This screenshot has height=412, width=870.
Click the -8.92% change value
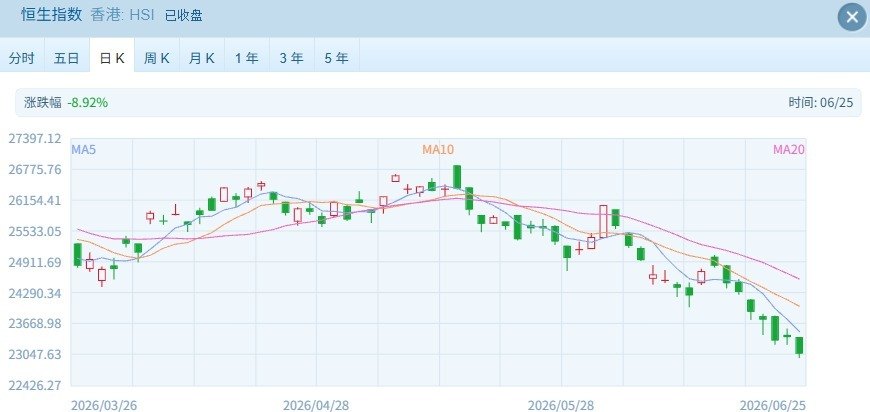[x=88, y=103]
